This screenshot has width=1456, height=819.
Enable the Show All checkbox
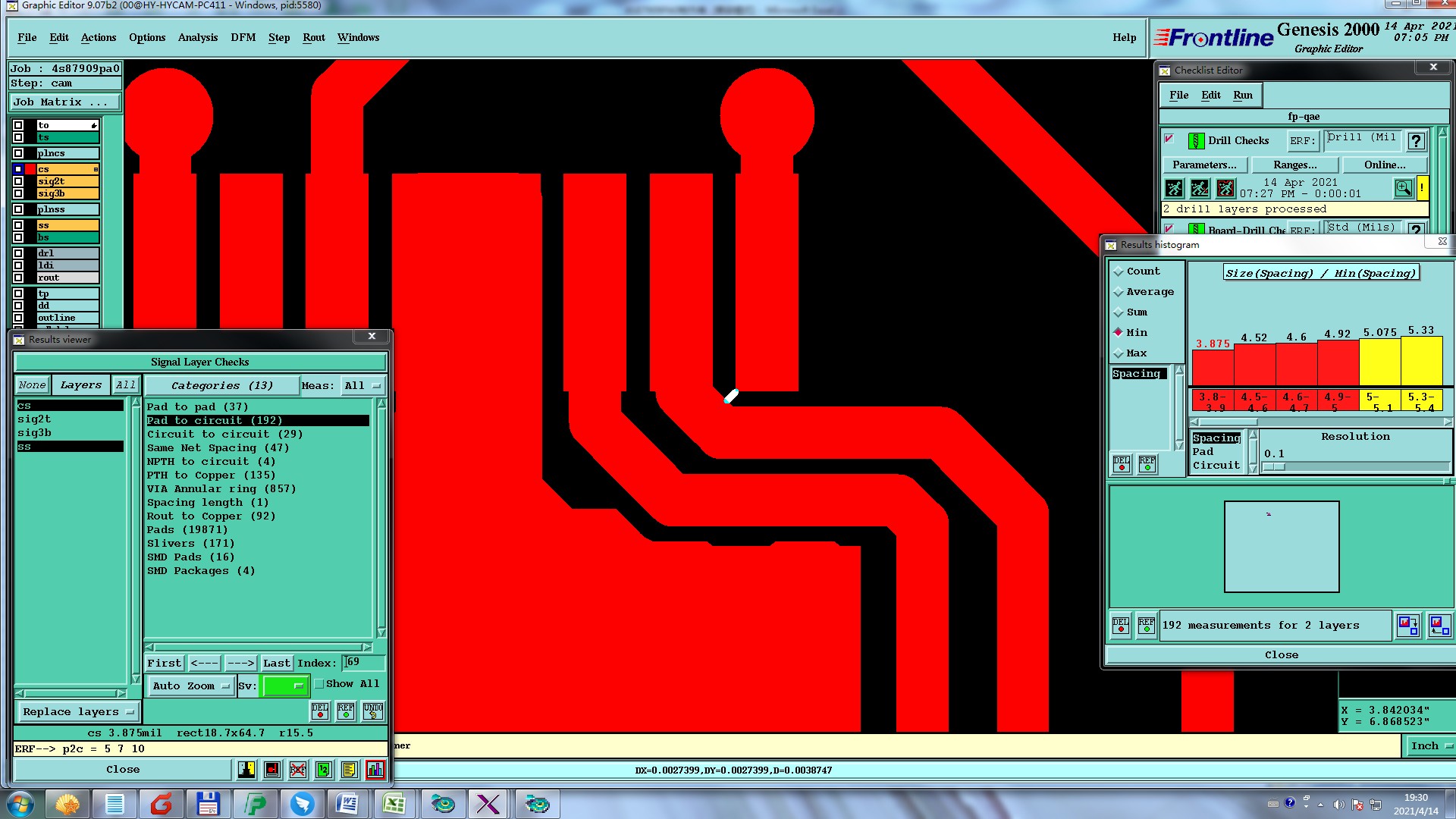pyautogui.click(x=319, y=684)
